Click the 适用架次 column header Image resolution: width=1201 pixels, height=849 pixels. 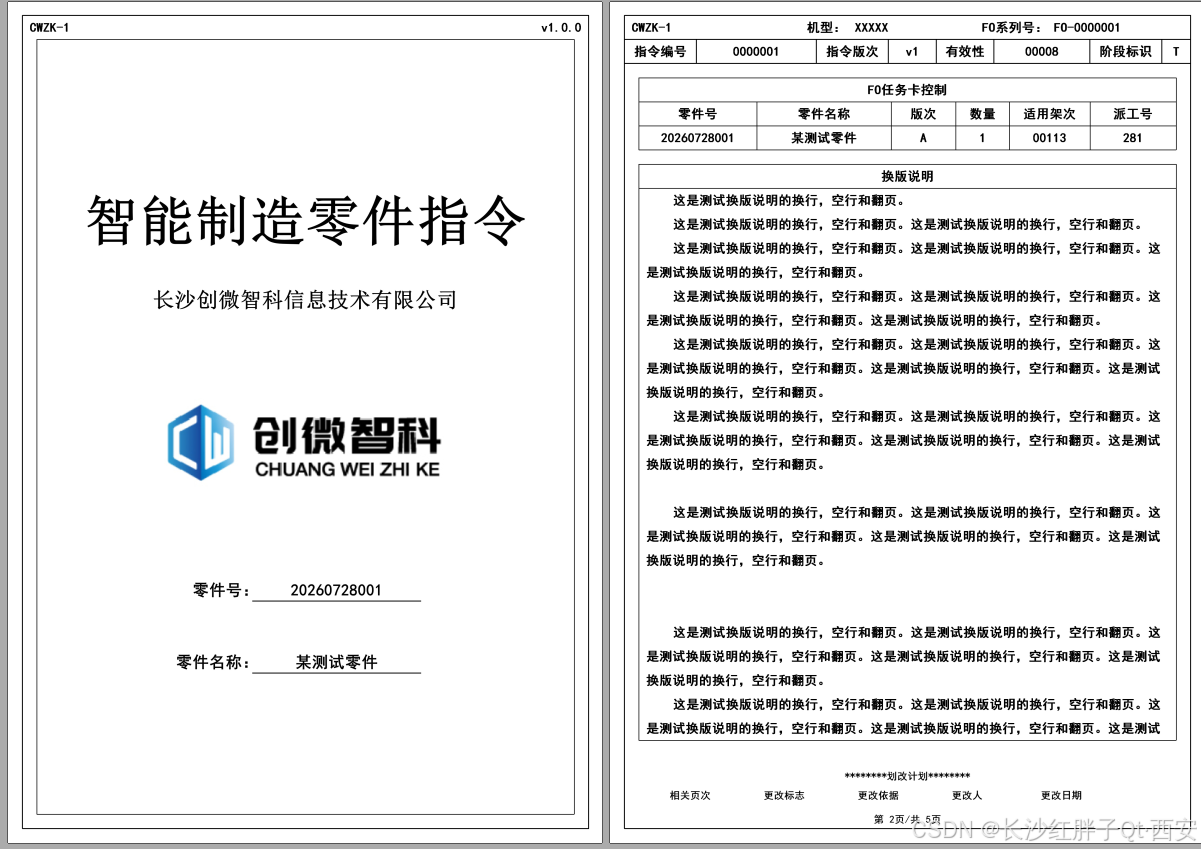pyautogui.click(x=1049, y=114)
